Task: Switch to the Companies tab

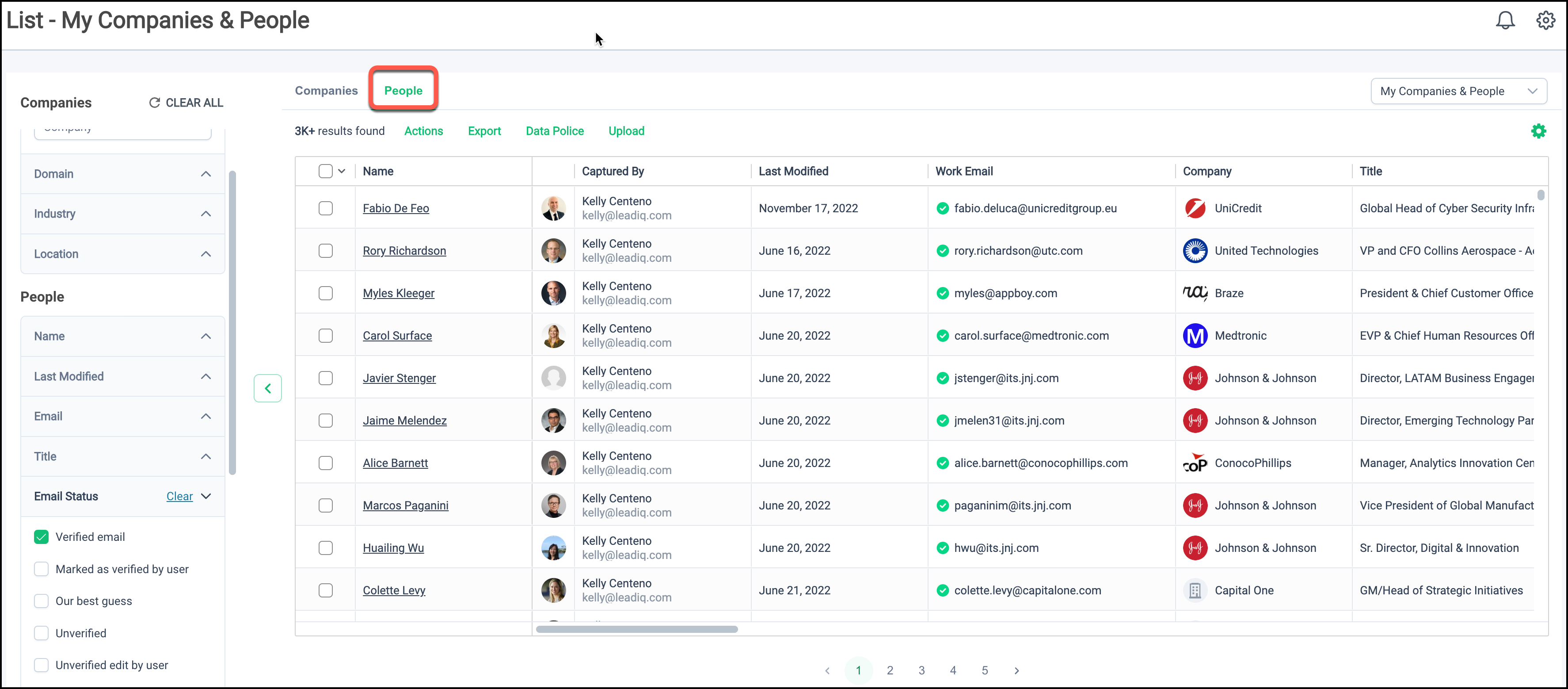Action: point(326,90)
